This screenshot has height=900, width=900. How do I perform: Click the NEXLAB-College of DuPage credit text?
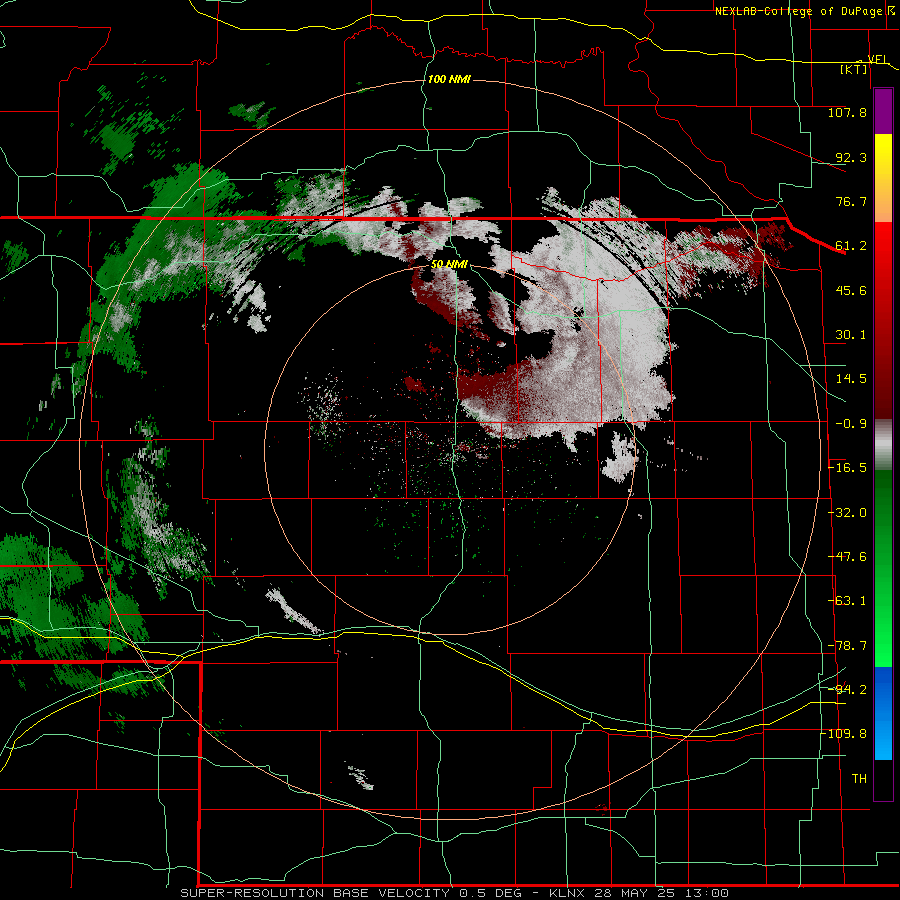point(799,11)
